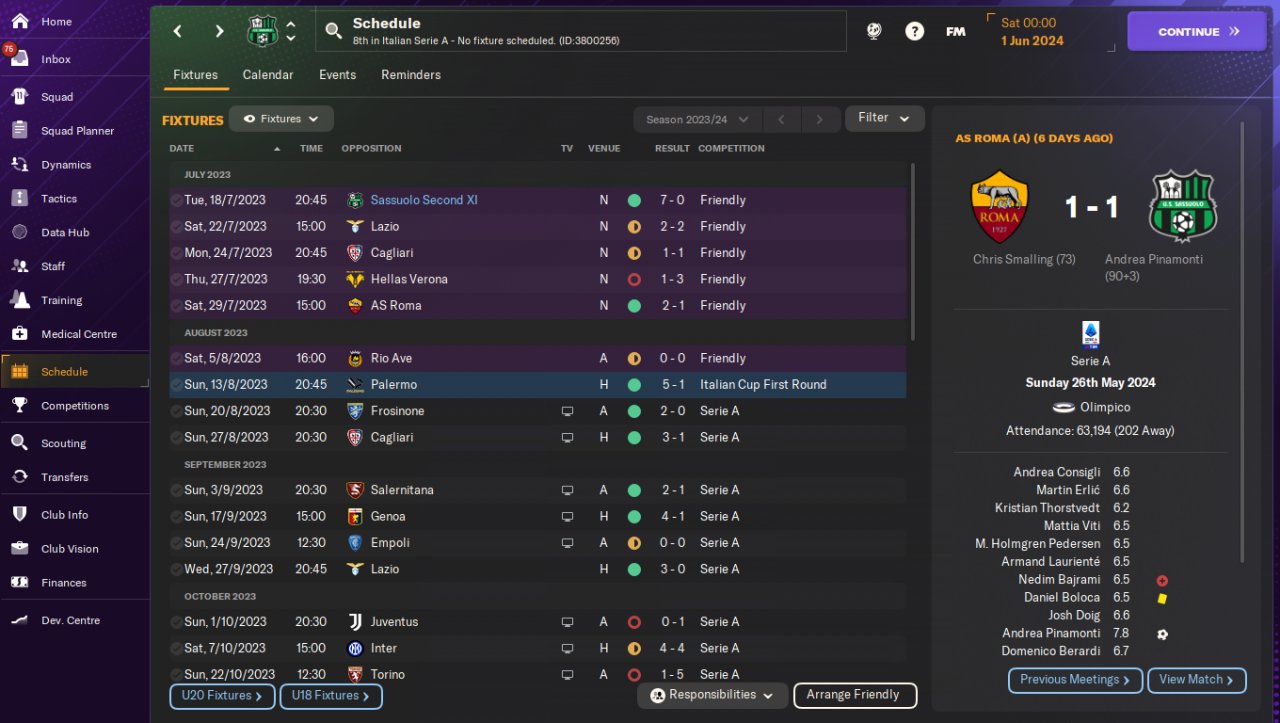
Task: Open the Reminders tab
Action: pos(410,75)
